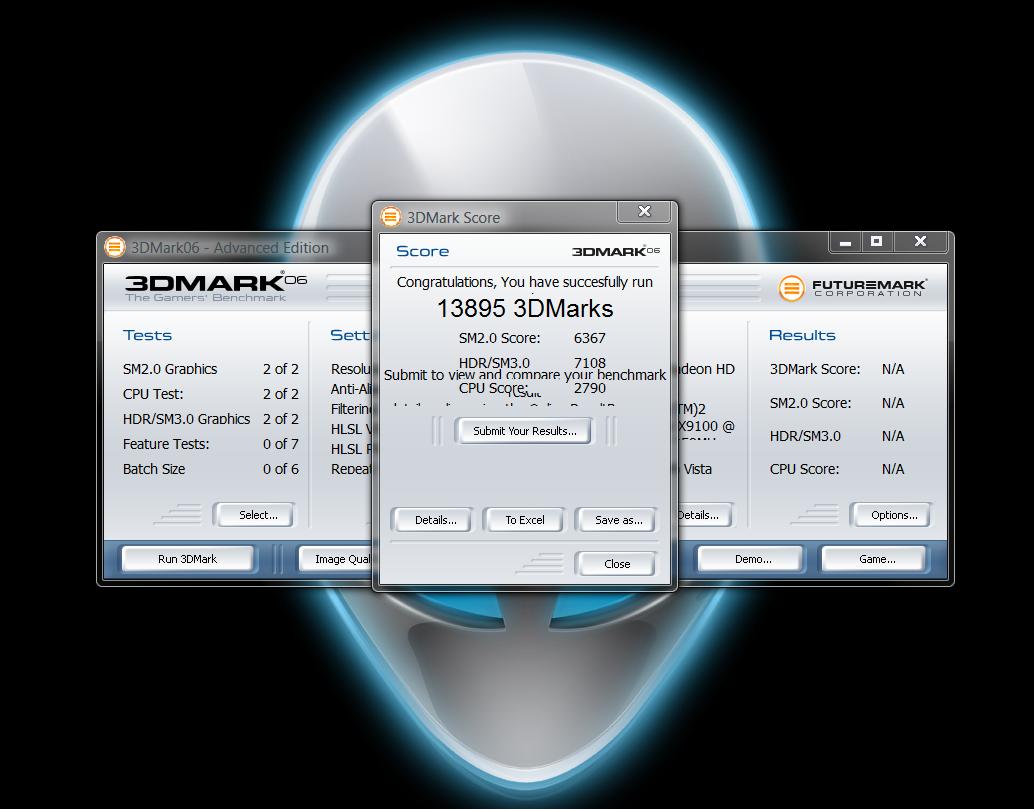Open Options in Results panel
1034x809 pixels.
coord(894,515)
